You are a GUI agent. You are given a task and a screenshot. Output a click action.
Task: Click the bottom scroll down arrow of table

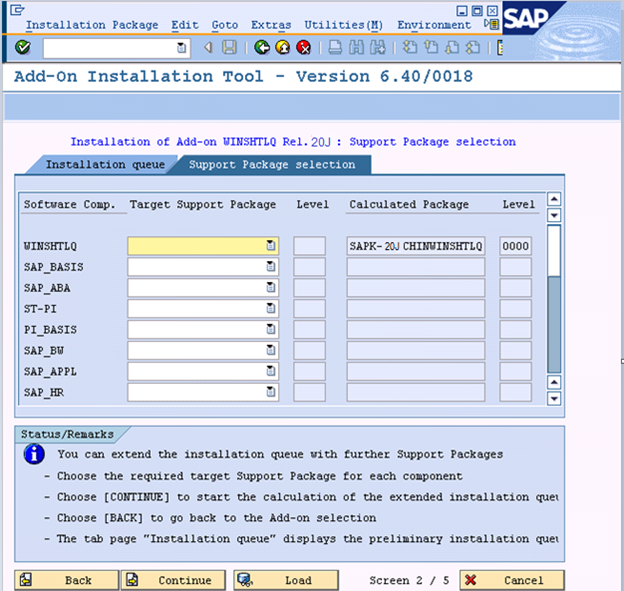point(554,399)
